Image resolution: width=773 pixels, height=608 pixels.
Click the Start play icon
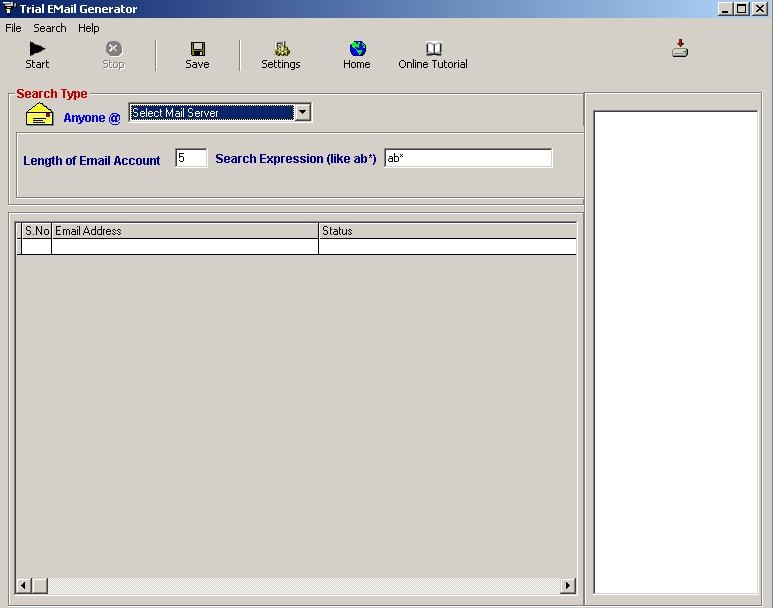pyautogui.click(x=37, y=48)
